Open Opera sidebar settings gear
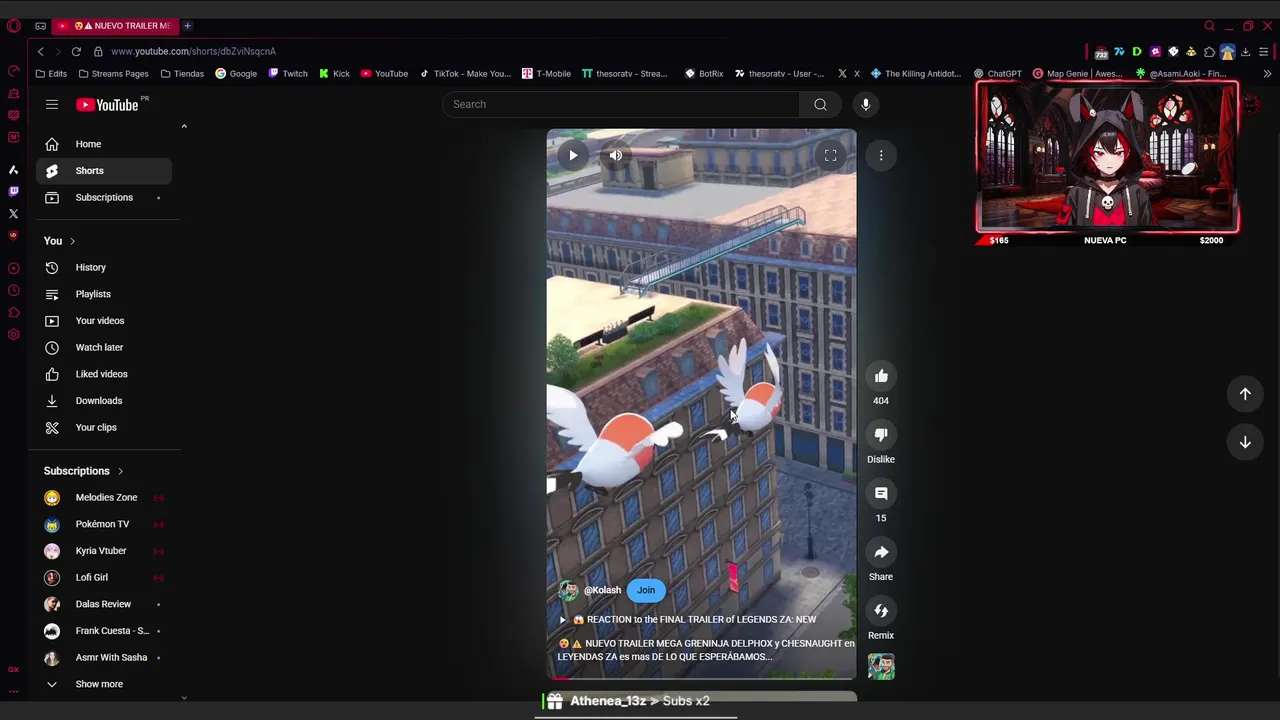This screenshot has width=1280, height=720. 13,335
